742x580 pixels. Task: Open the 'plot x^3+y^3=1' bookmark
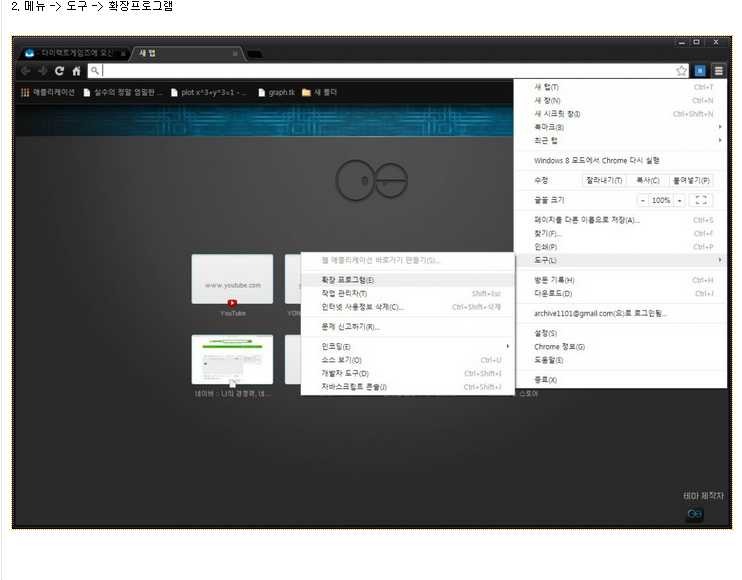tap(208, 93)
